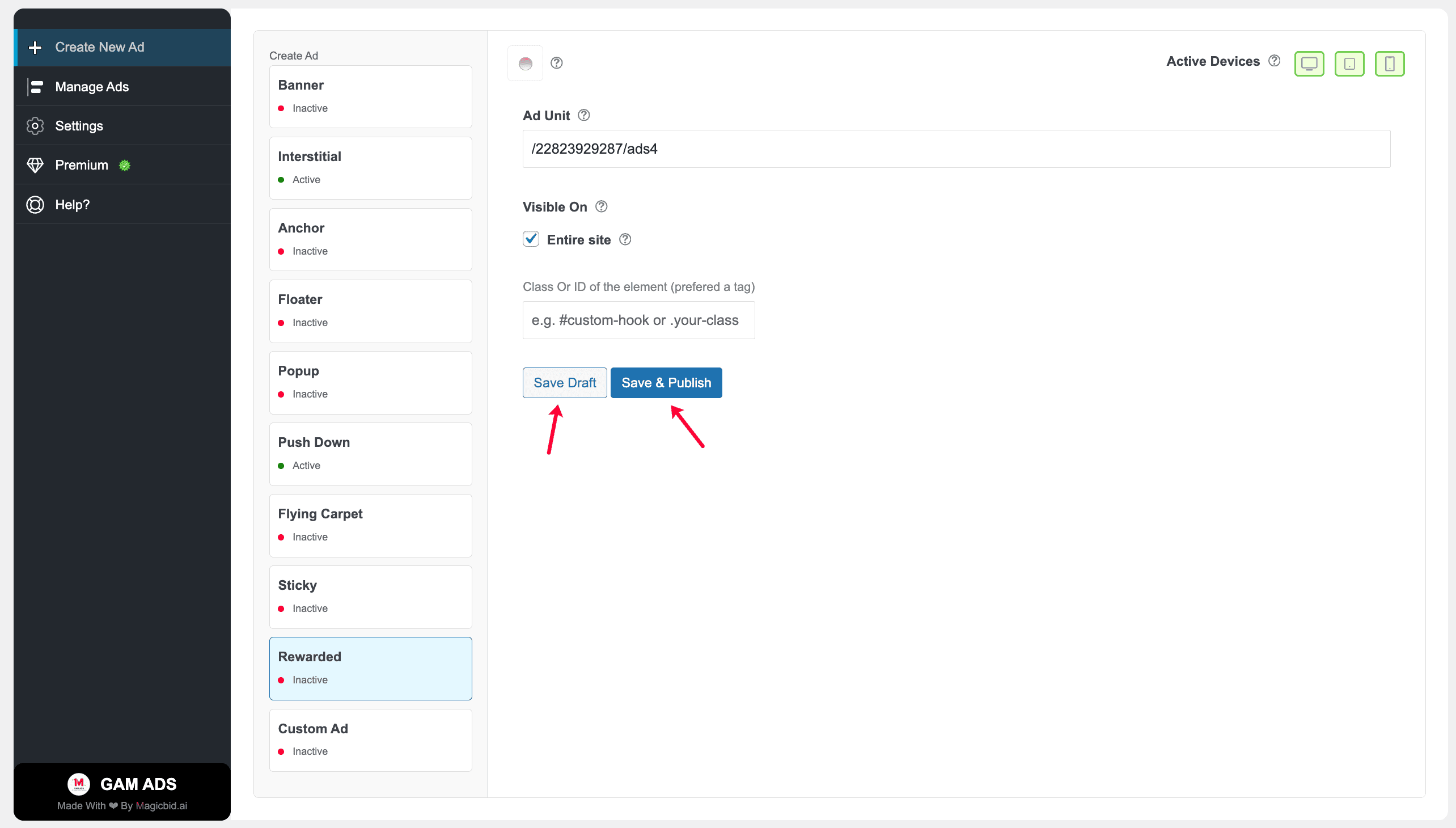Select the Anchor ad type card
The image size is (1456, 828).
tap(370, 239)
